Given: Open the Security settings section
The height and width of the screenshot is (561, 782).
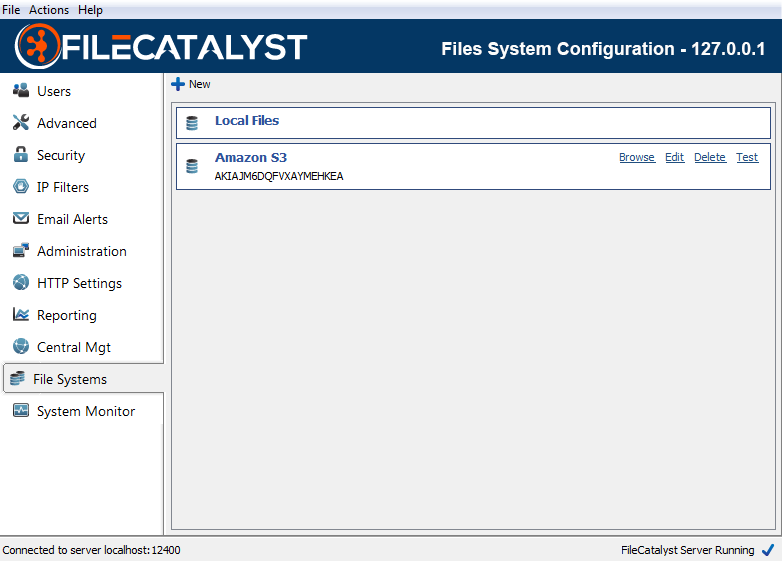Looking at the screenshot, I should coord(61,155).
